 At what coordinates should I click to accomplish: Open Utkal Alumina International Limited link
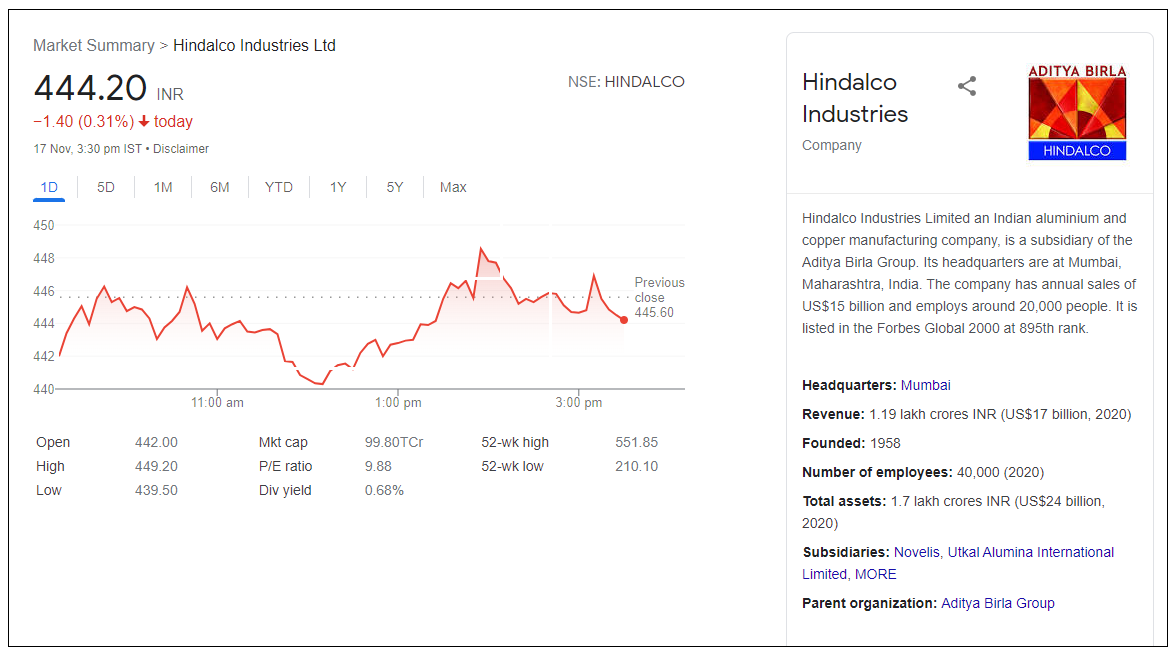click(x=958, y=563)
